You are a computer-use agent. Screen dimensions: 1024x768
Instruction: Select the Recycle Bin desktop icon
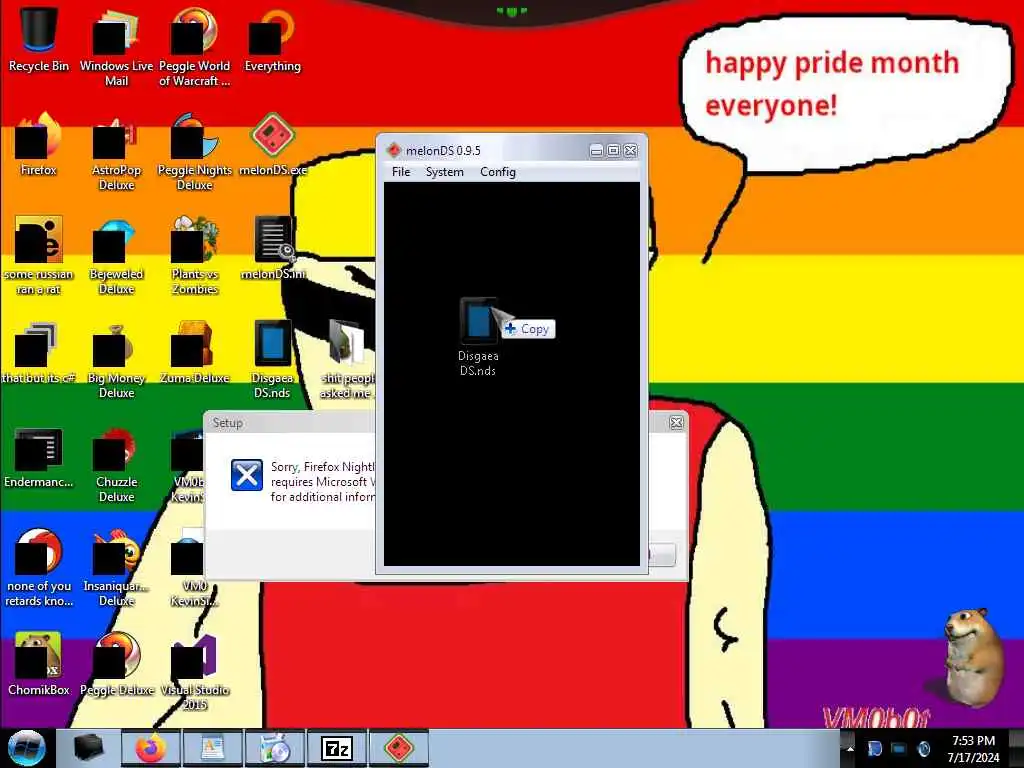tap(39, 39)
